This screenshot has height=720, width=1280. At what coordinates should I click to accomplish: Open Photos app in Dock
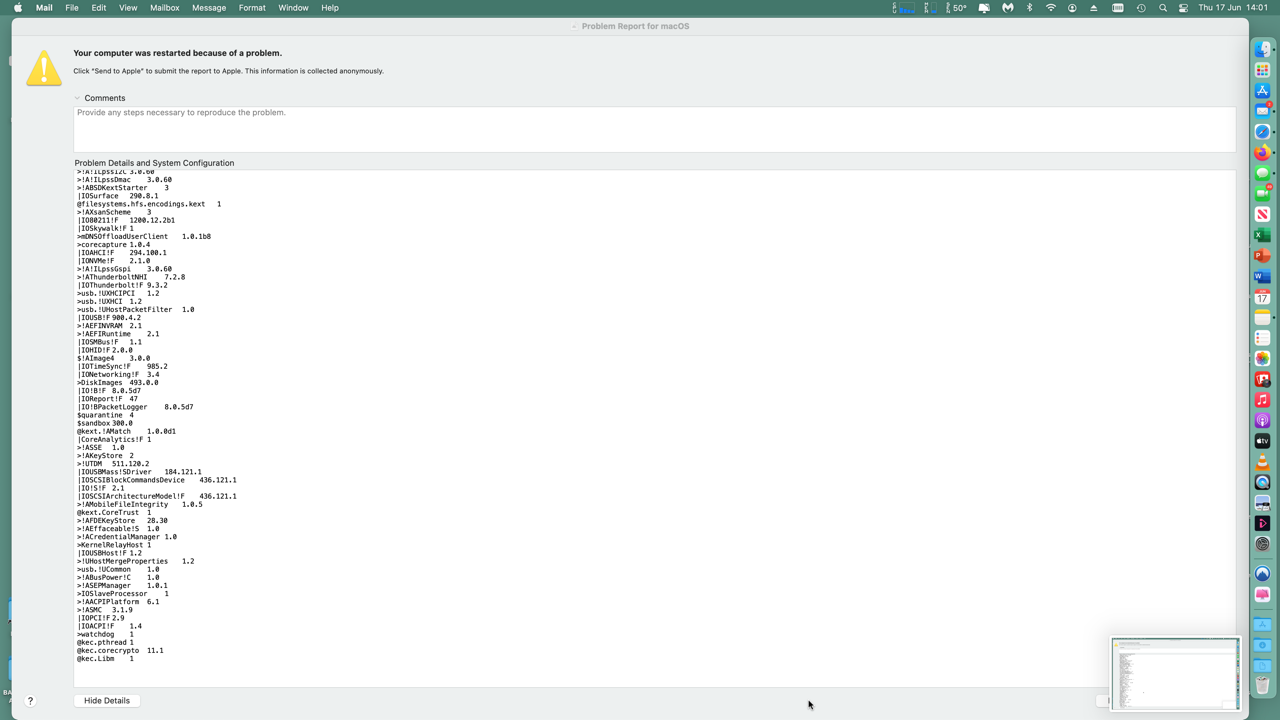1262,358
